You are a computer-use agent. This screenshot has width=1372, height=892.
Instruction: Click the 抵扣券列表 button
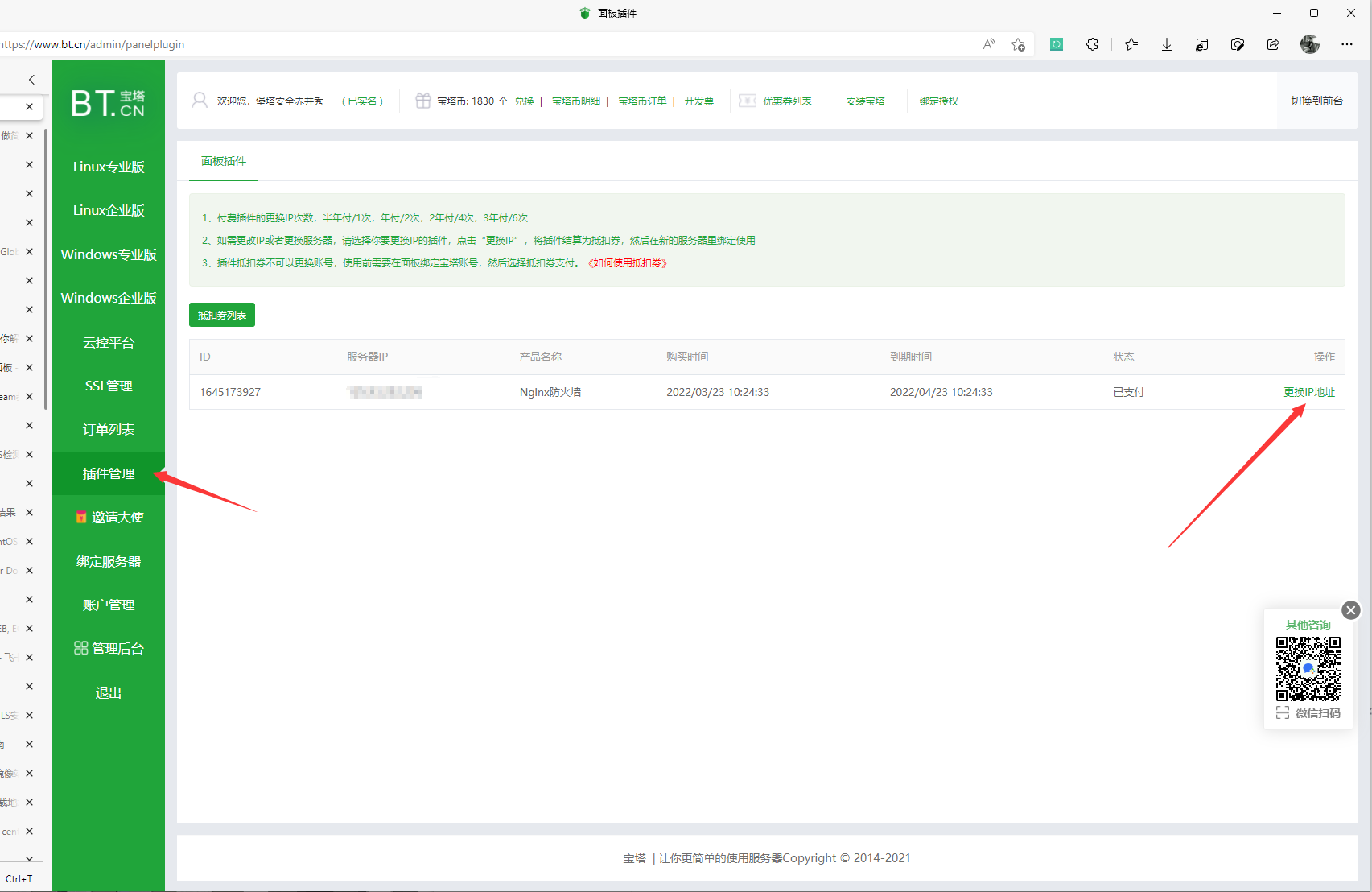pyautogui.click(x=222, y=315)
